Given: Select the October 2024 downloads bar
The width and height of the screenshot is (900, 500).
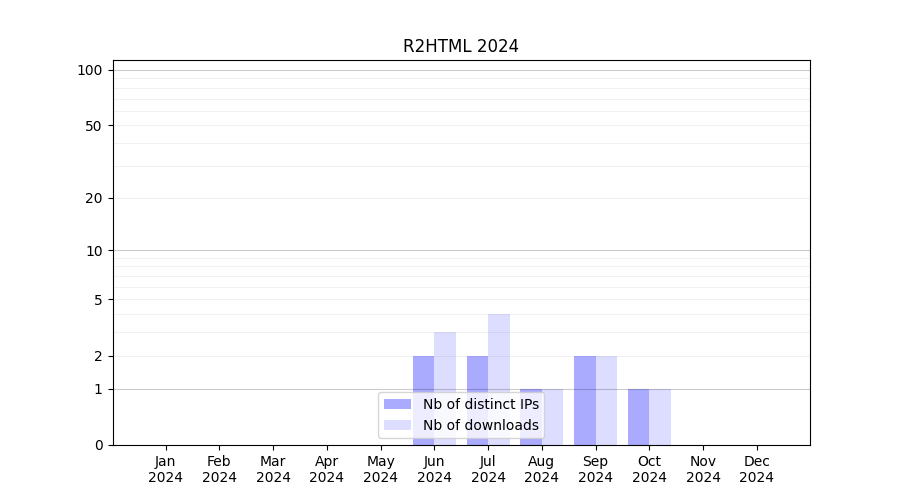Looking at the screenshot, I should point(660,417).
